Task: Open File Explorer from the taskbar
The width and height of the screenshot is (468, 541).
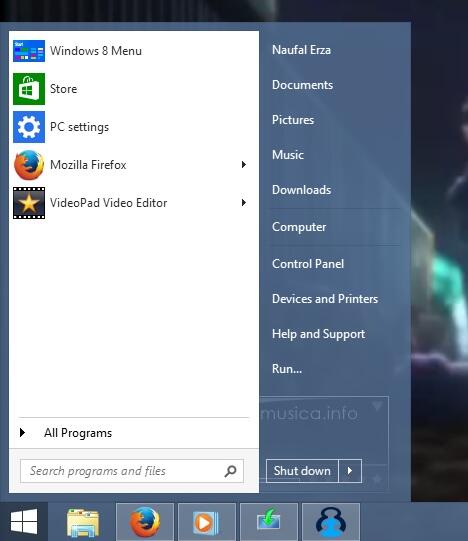Action: 83,522
